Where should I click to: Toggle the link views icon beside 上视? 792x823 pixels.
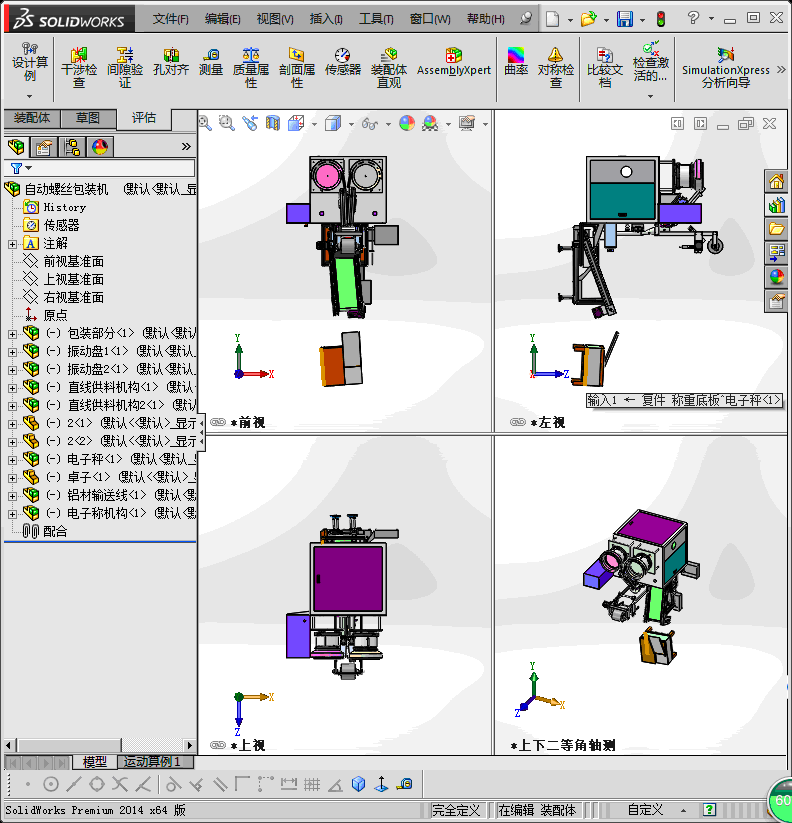218,745
